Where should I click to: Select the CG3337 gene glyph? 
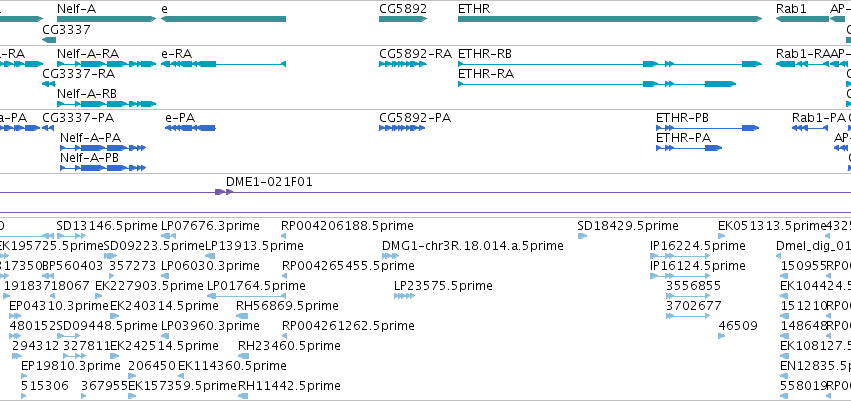pos(49,40)
